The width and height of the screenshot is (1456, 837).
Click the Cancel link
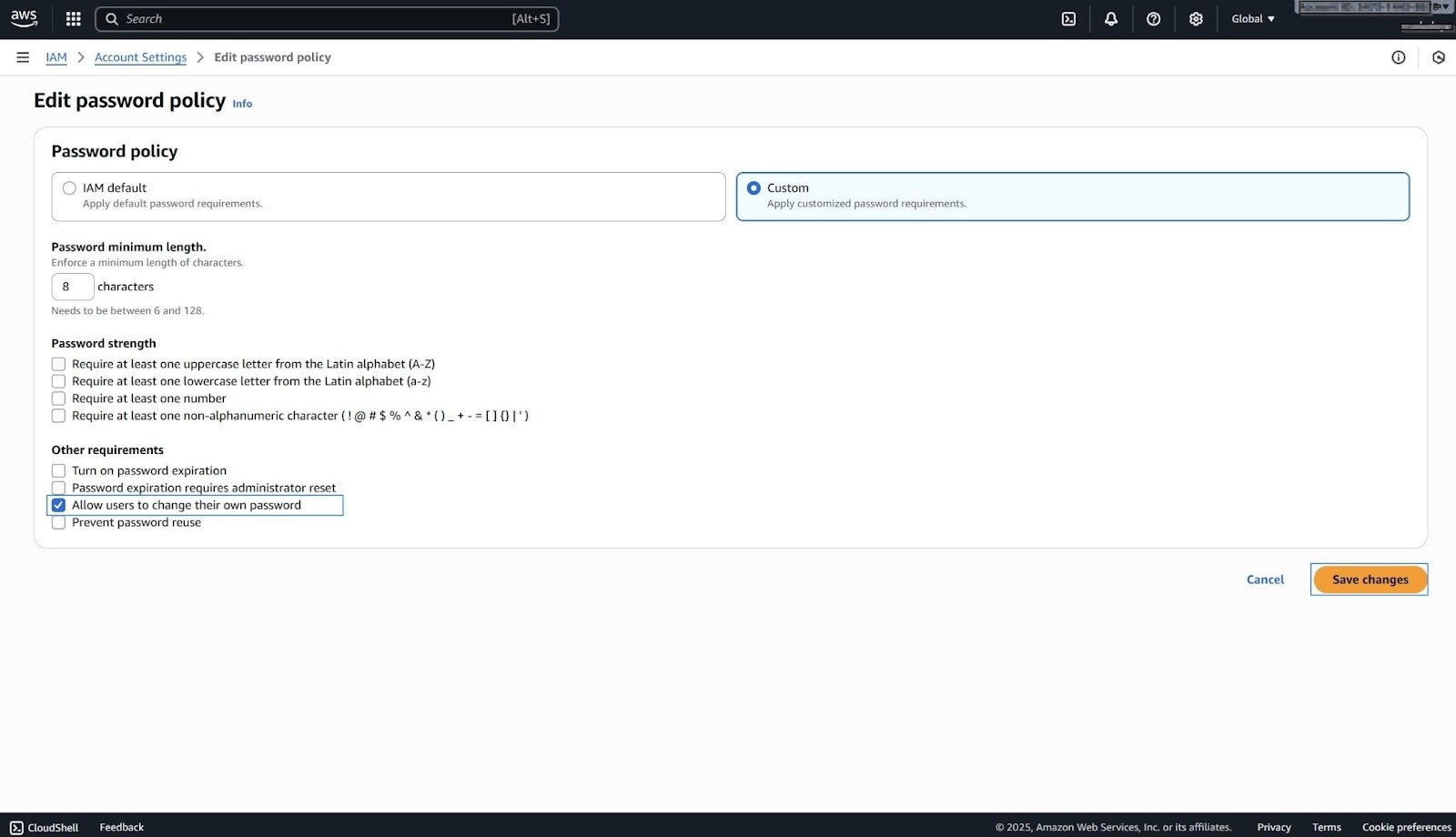[x=1264, y=579]
